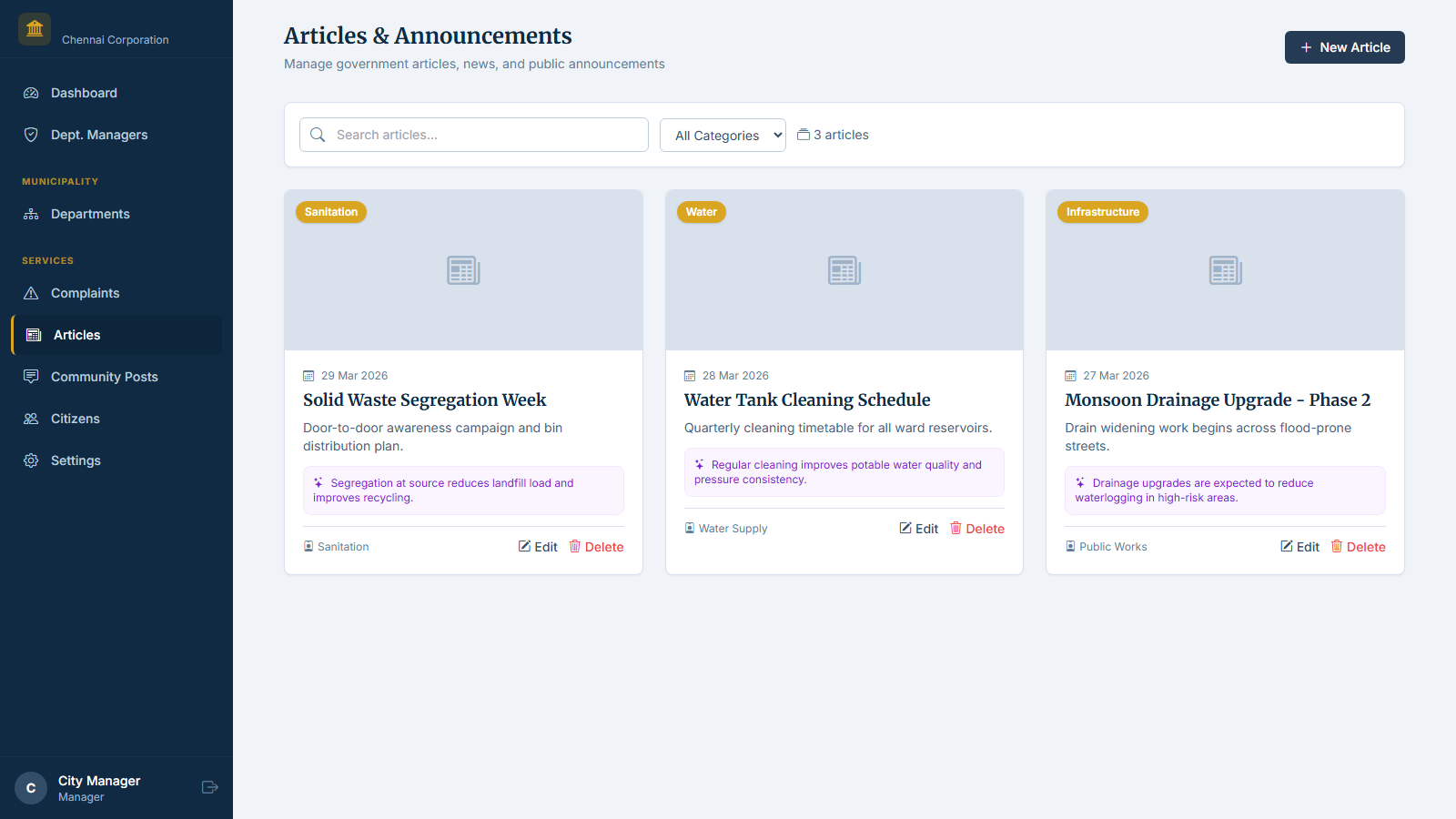The image size is (1456, 819).
Task: Open Settings via the gear icon
Action: (31, 460)
